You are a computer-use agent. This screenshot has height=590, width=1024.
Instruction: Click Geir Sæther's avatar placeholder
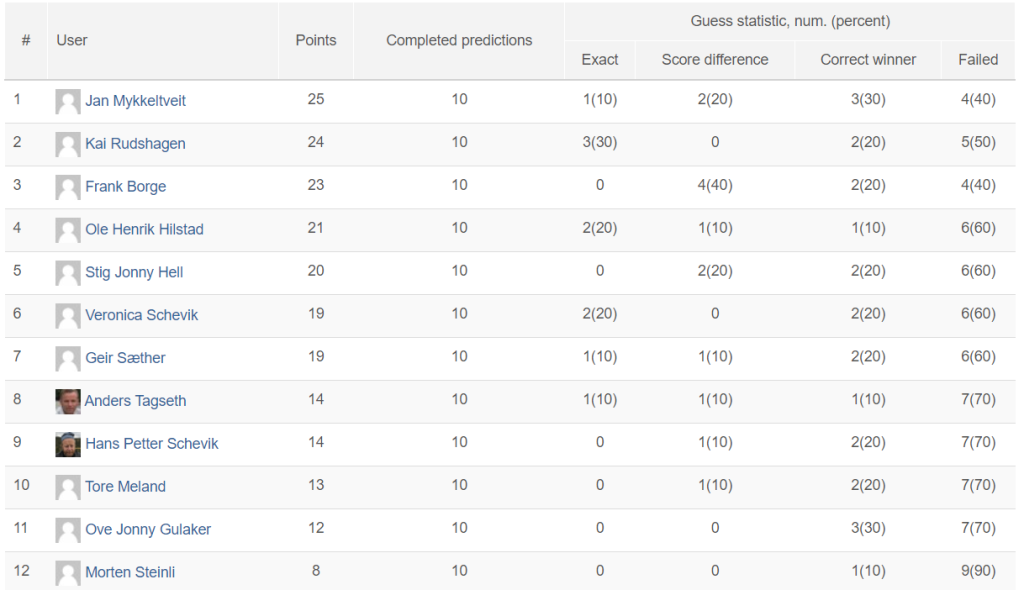pos(68,359)
